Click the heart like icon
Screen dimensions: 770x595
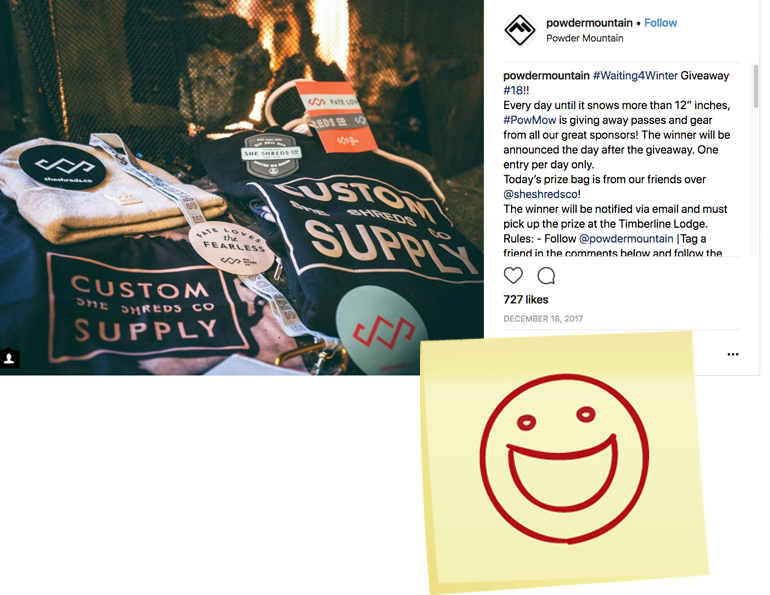coord(513,275)
